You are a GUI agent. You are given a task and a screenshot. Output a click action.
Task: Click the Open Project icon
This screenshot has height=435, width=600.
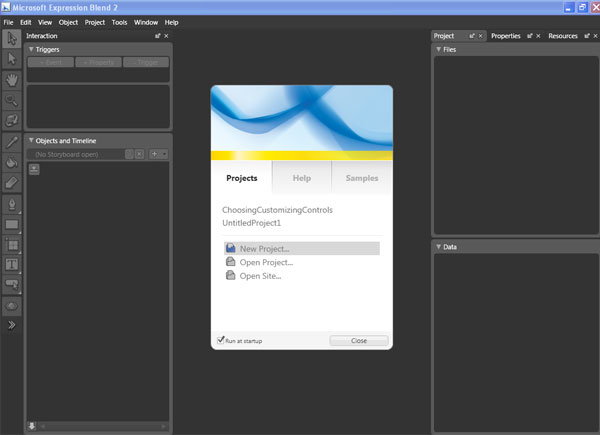pos(231,262)
